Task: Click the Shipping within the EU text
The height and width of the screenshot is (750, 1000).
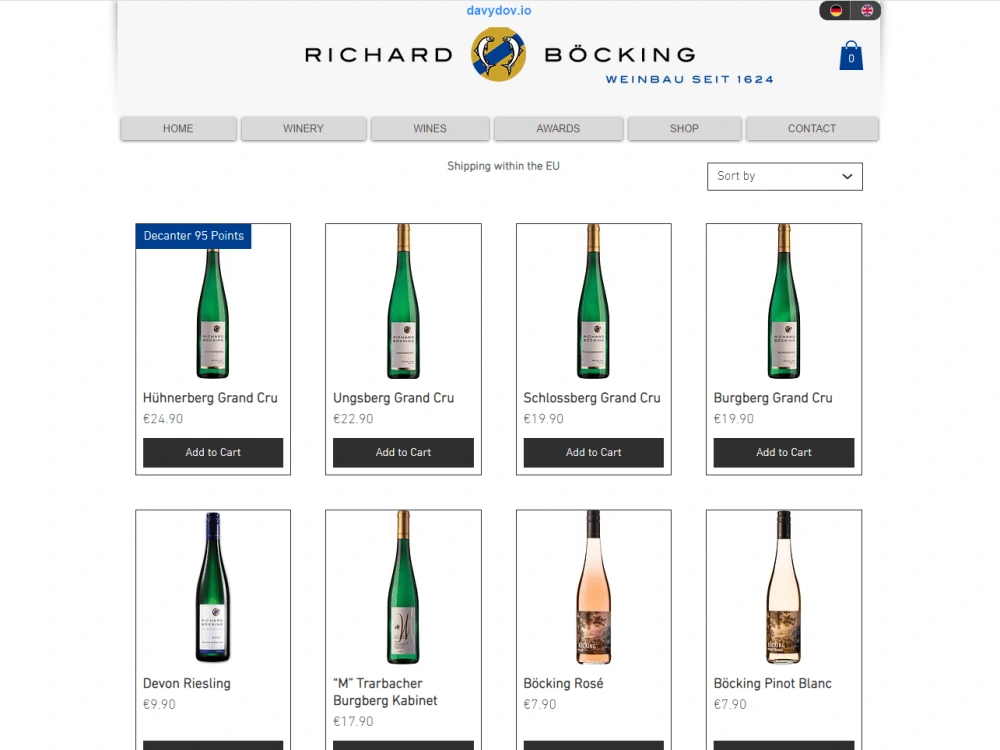Action: click(503, 166)
